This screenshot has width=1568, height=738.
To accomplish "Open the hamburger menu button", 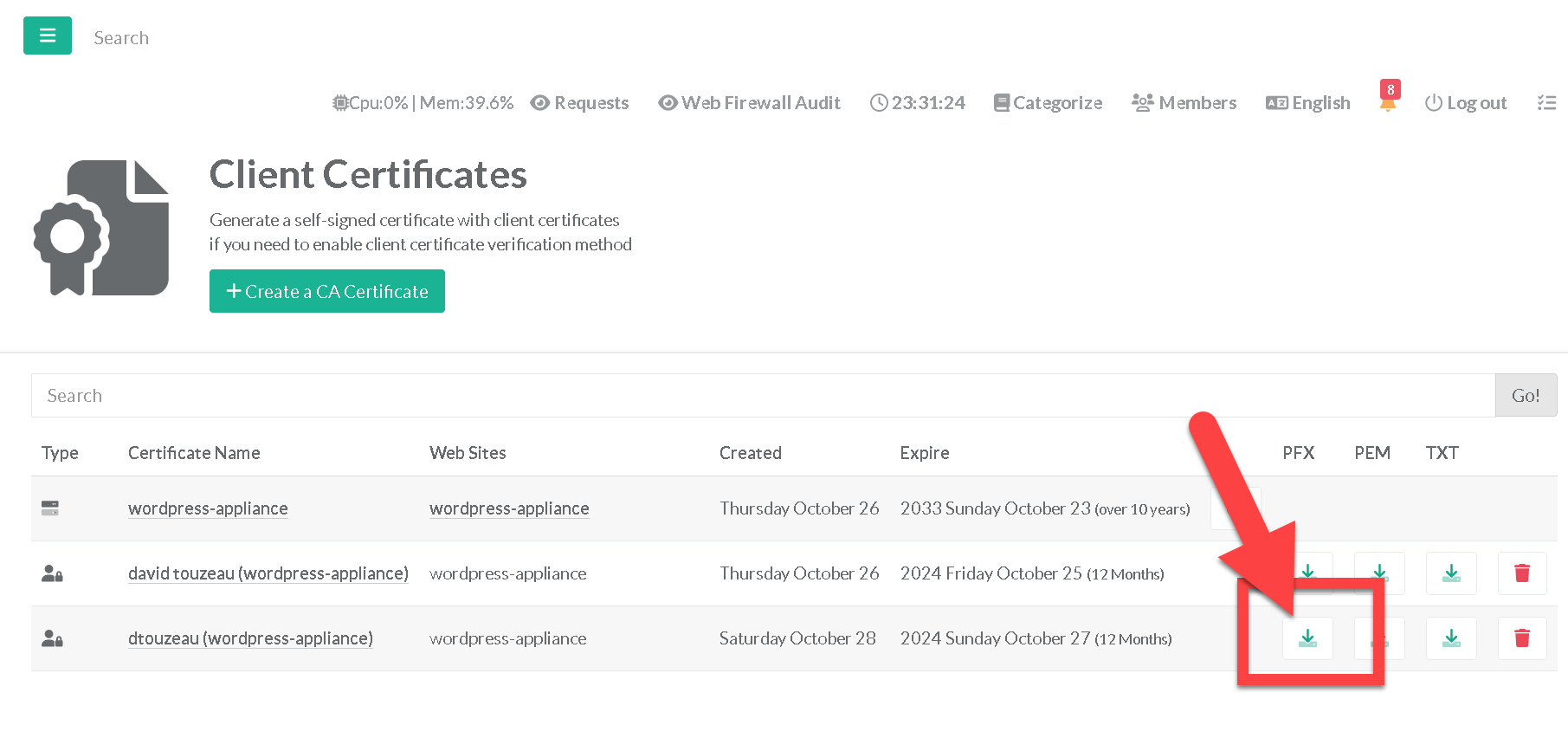I will pos(48,36).
